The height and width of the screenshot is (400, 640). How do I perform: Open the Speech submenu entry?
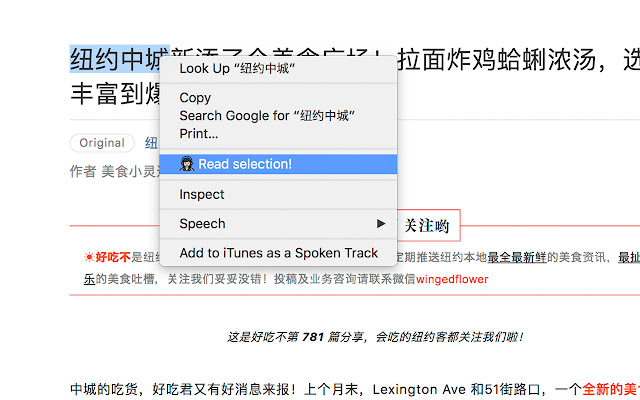click(278, 224)
